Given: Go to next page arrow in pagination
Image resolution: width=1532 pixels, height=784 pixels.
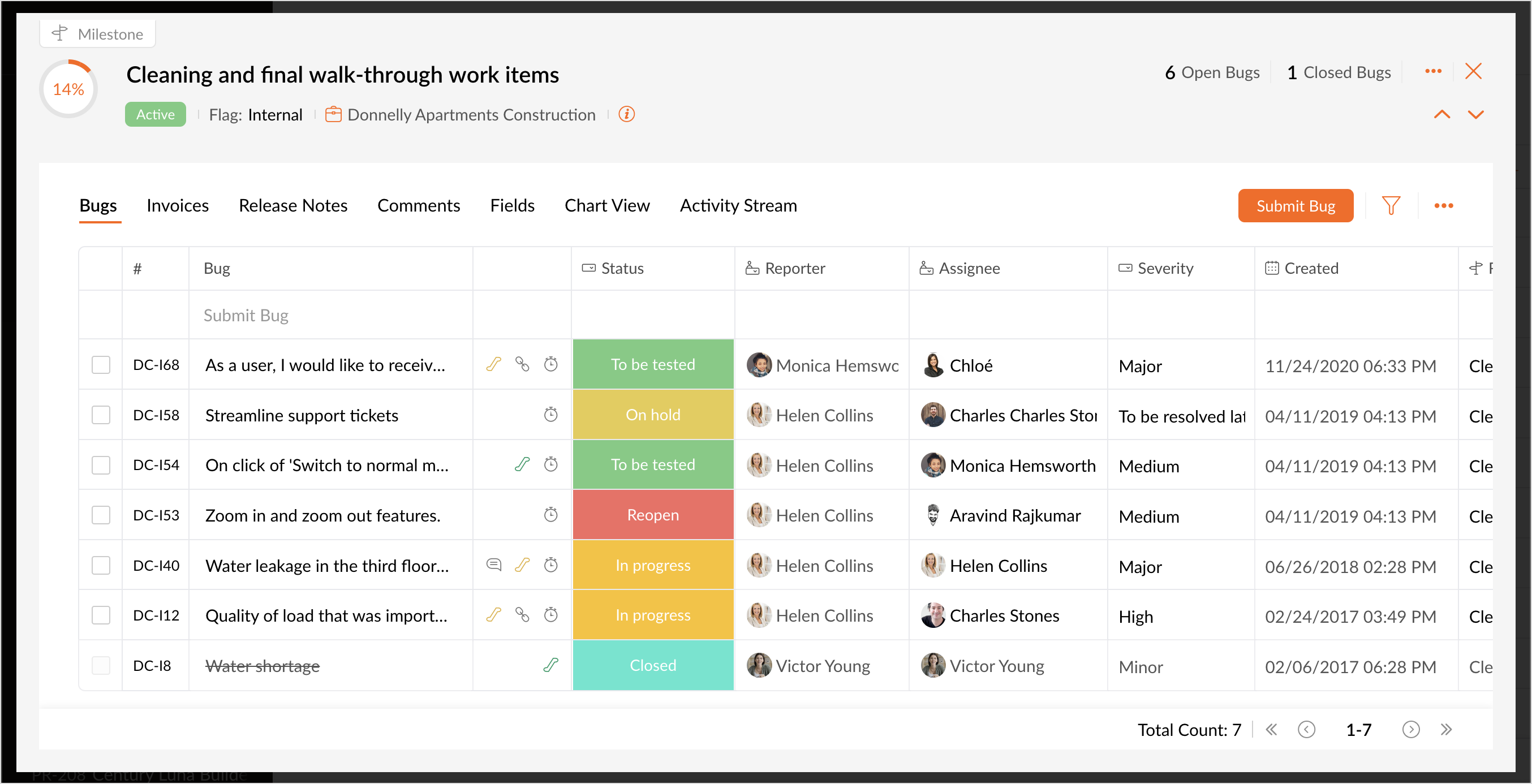Looking at the screenshot, I should point(1411,729).
